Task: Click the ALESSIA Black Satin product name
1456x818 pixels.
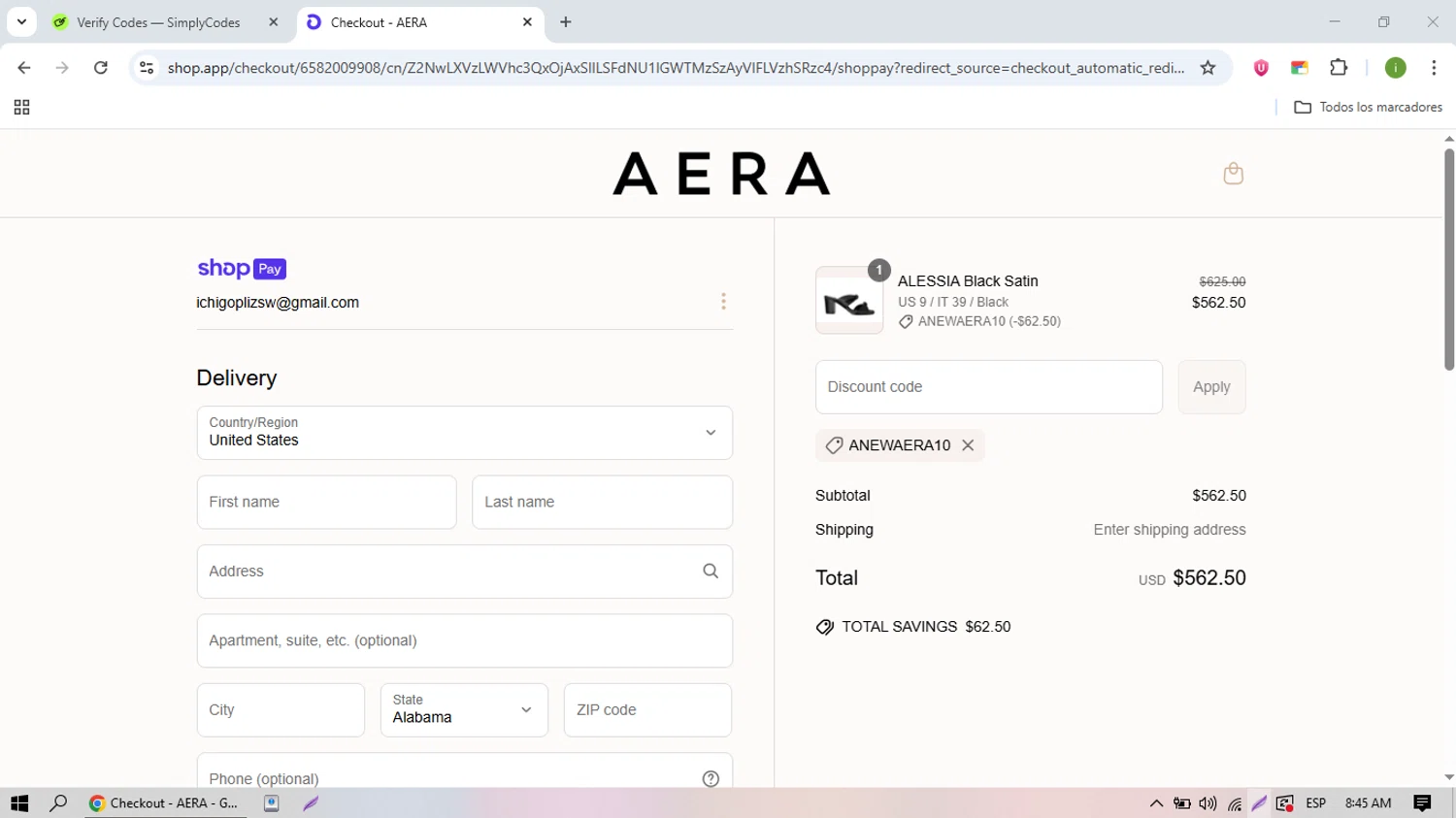Action: (968, 281)
